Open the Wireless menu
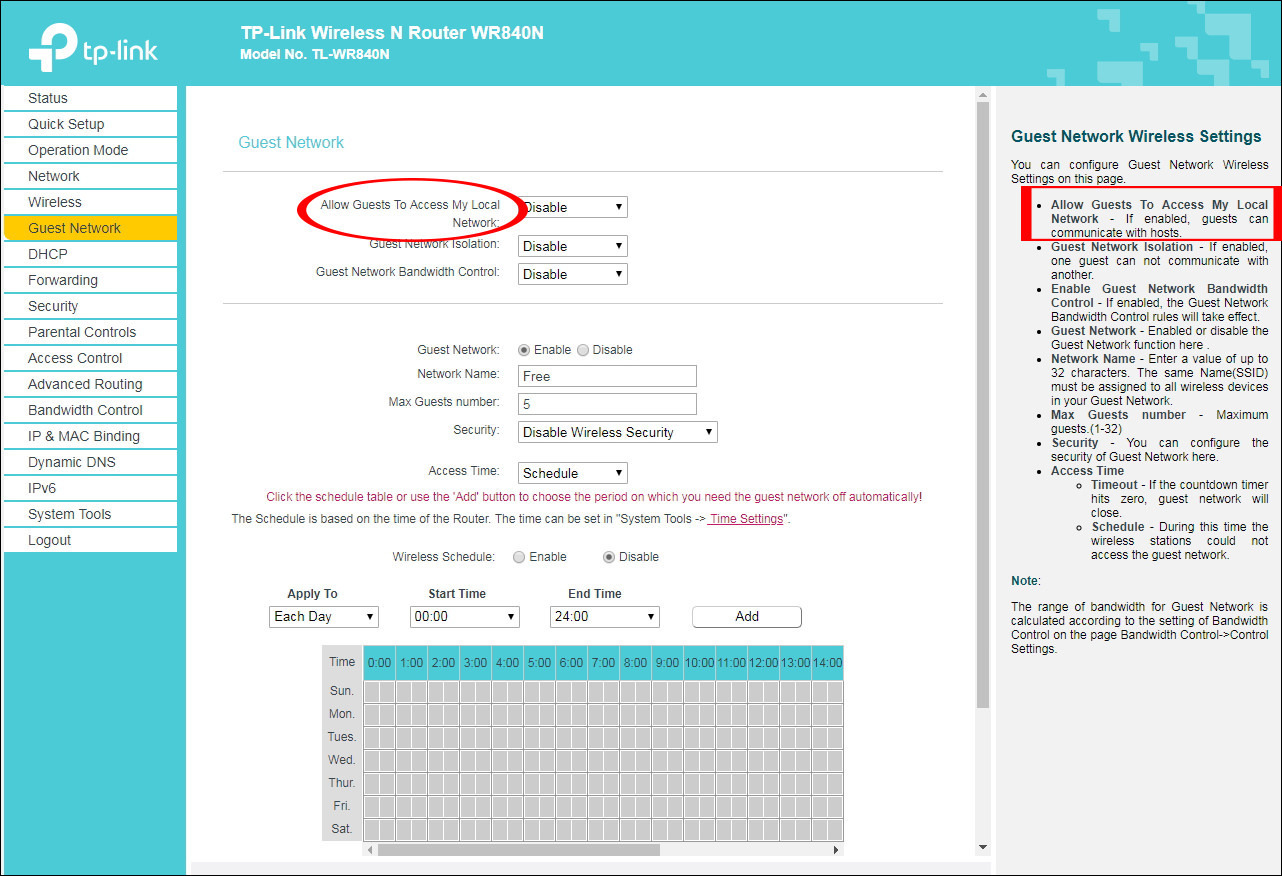The height and width of the screenshot is (876, 1282). click(x=90, y=202)
